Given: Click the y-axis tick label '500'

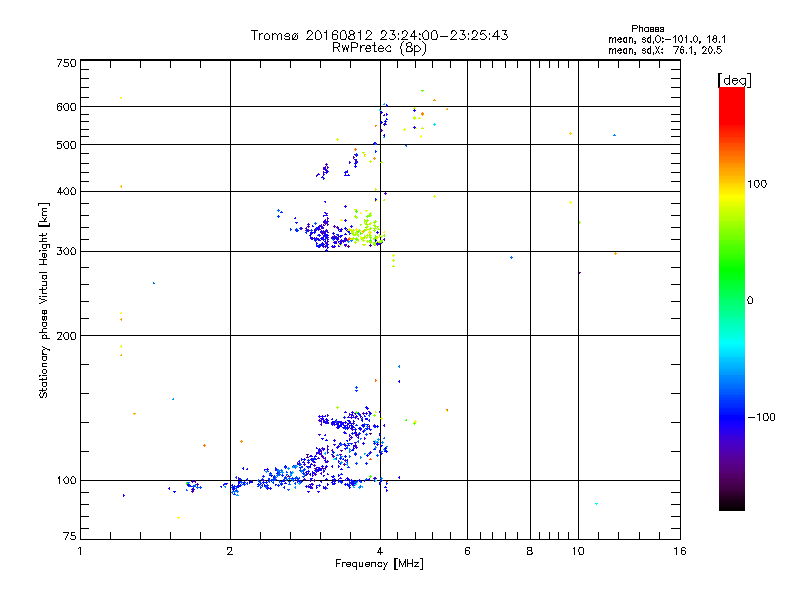Looking at the screenshot, I should point(66,145).
